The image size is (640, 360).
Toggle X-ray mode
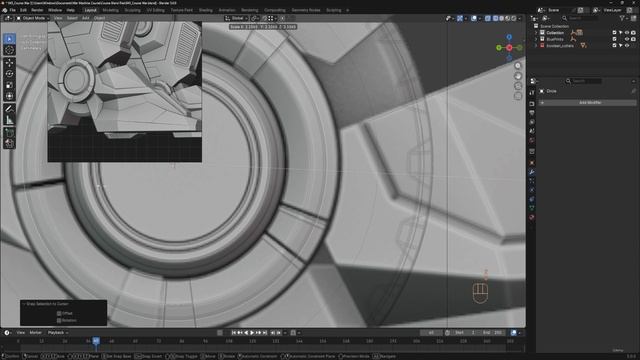[487, 18]
